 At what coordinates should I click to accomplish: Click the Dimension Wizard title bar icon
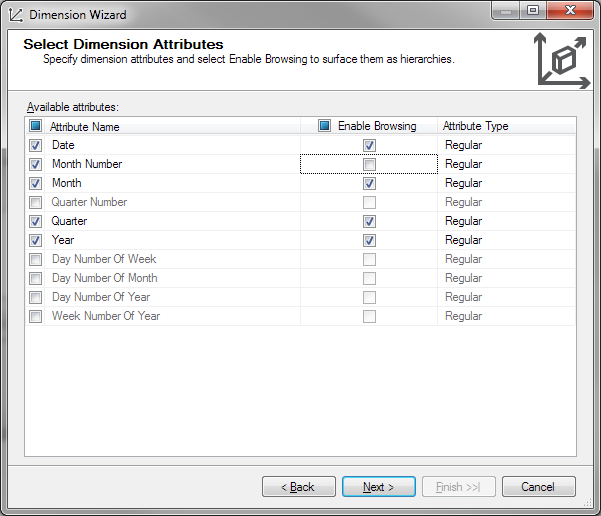(x=14, y=15)
